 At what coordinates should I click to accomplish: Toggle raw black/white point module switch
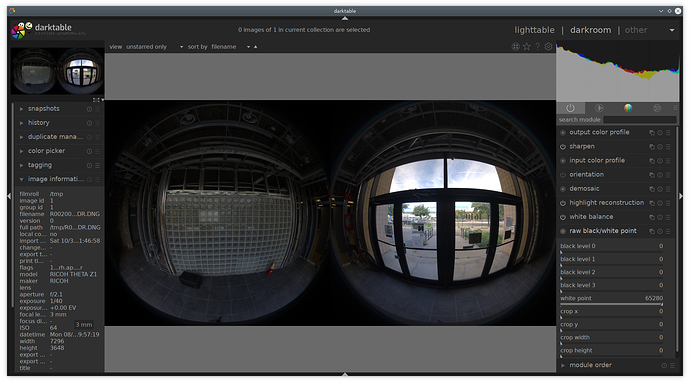(563, 231)
